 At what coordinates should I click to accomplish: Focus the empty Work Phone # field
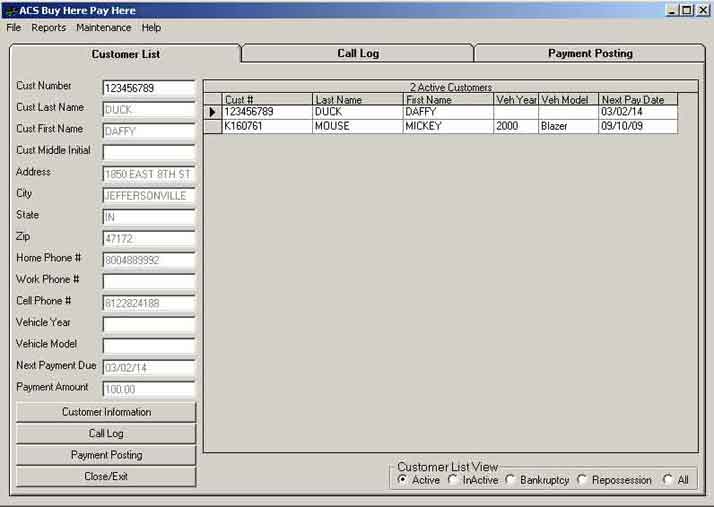tap(149, 282)
